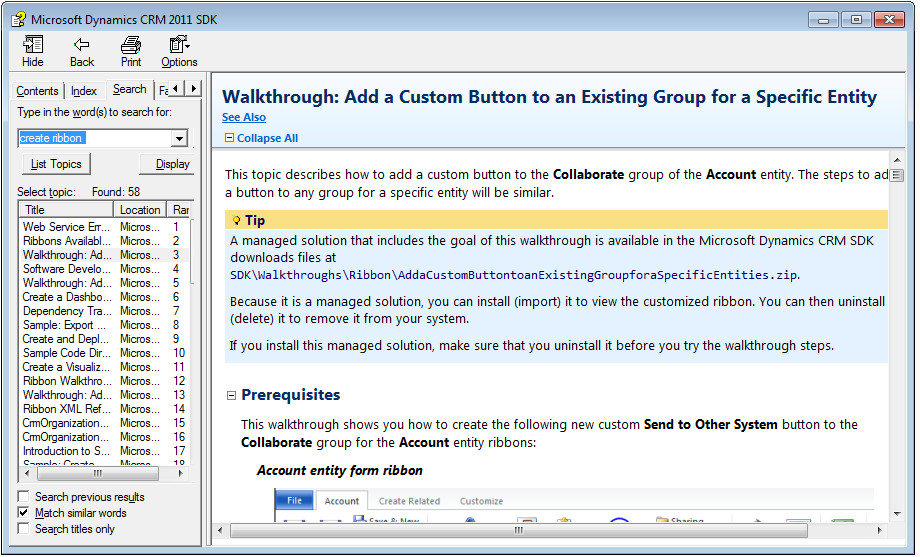Click the Collapse All minus icon

point(229,138)
